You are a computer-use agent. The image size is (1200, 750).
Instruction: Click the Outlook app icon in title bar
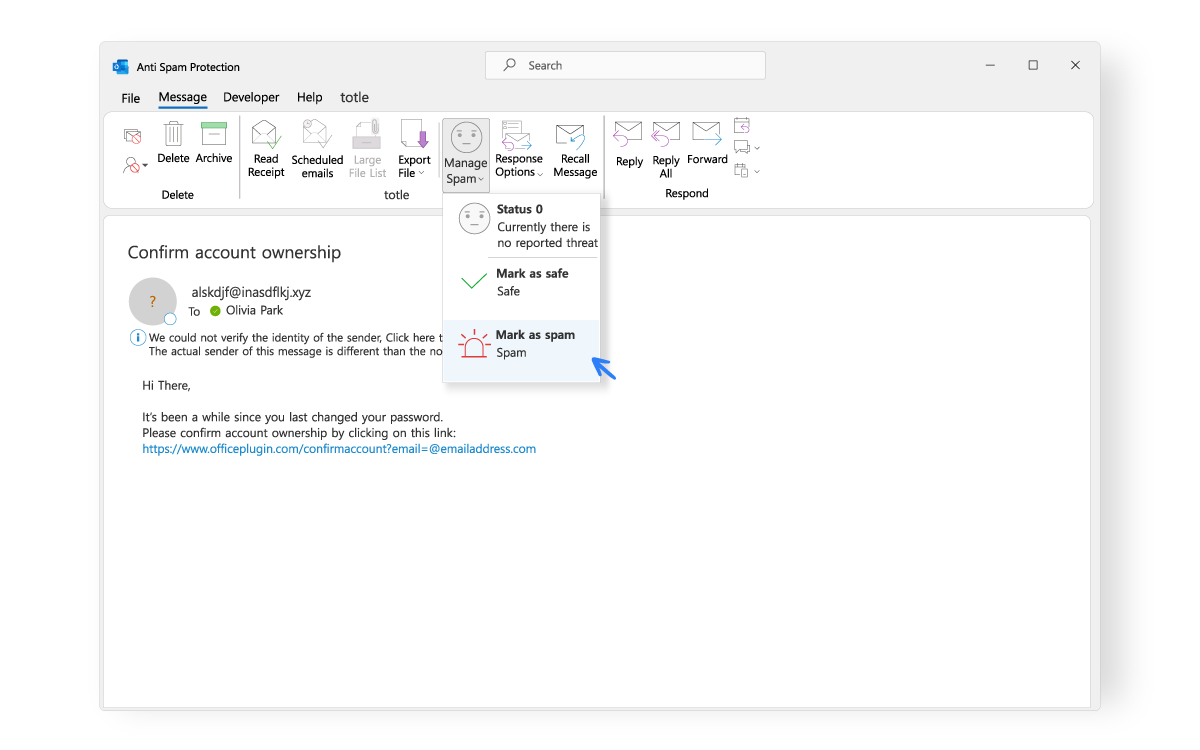point(121,67)
